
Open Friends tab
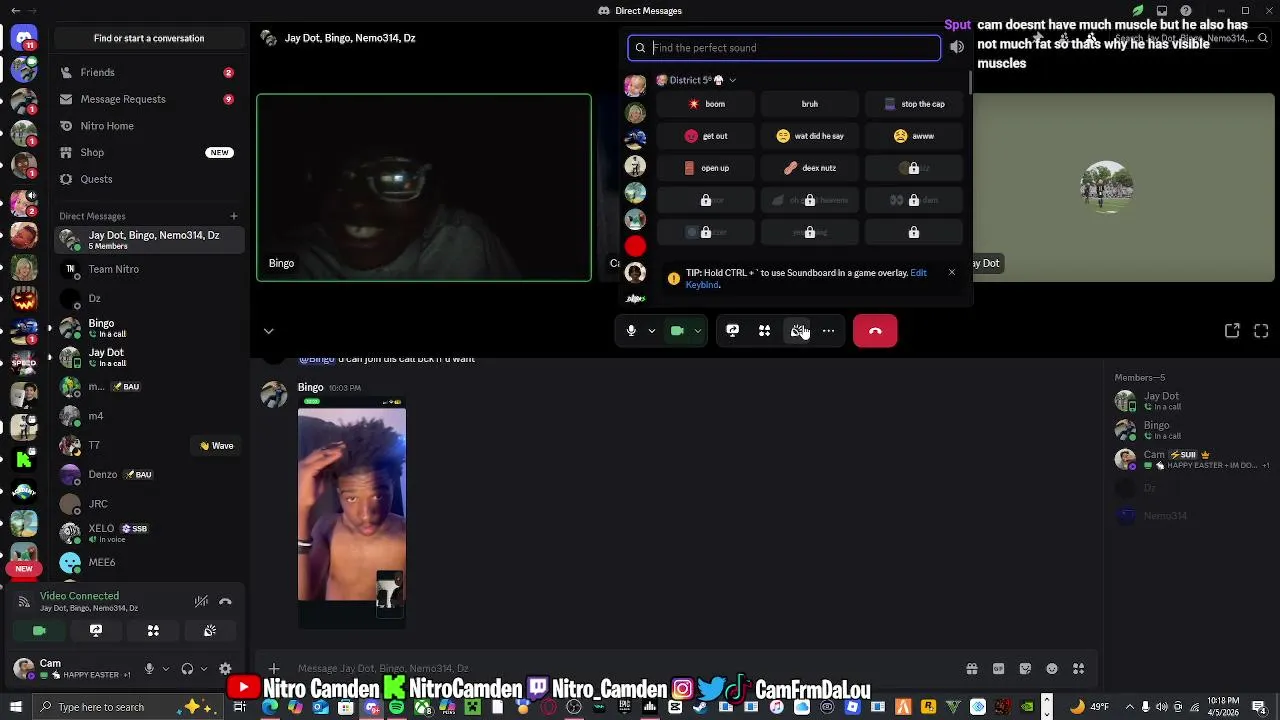pos(149,73)
